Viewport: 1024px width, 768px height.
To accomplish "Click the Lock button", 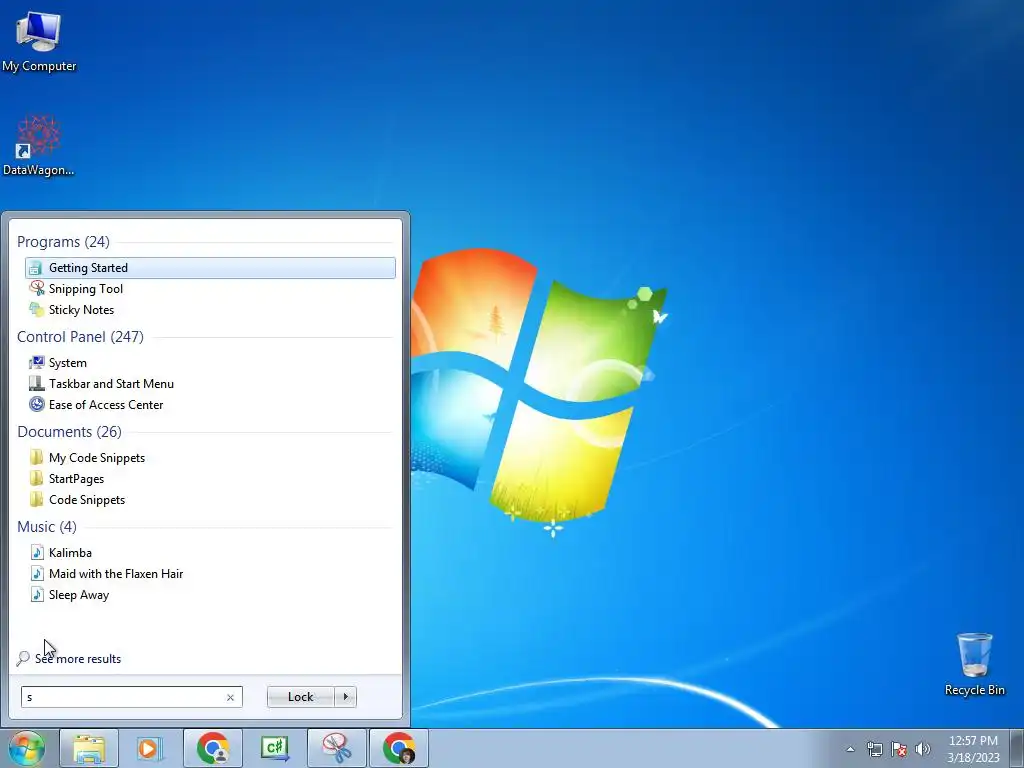I will [x=300, y=697].
